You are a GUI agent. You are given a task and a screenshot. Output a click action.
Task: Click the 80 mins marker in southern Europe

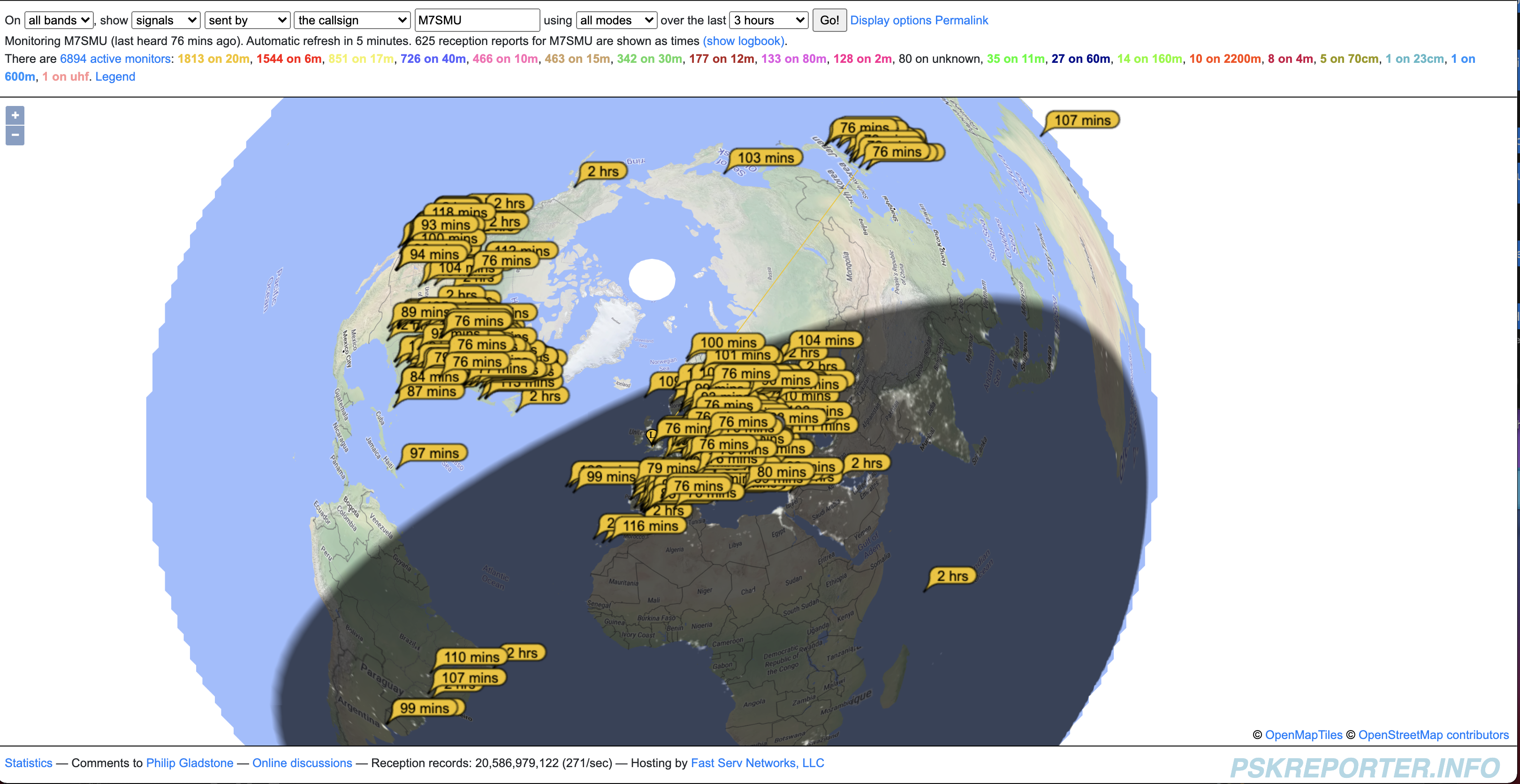click(x=781, y=472)
